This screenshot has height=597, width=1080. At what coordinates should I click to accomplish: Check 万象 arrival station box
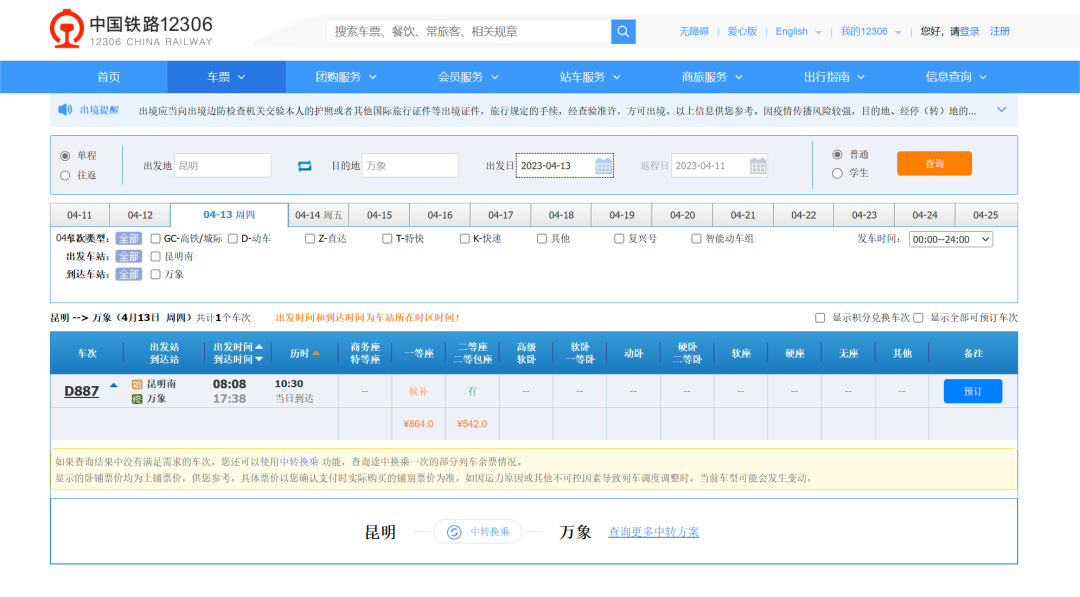click(x=156, y=275)
